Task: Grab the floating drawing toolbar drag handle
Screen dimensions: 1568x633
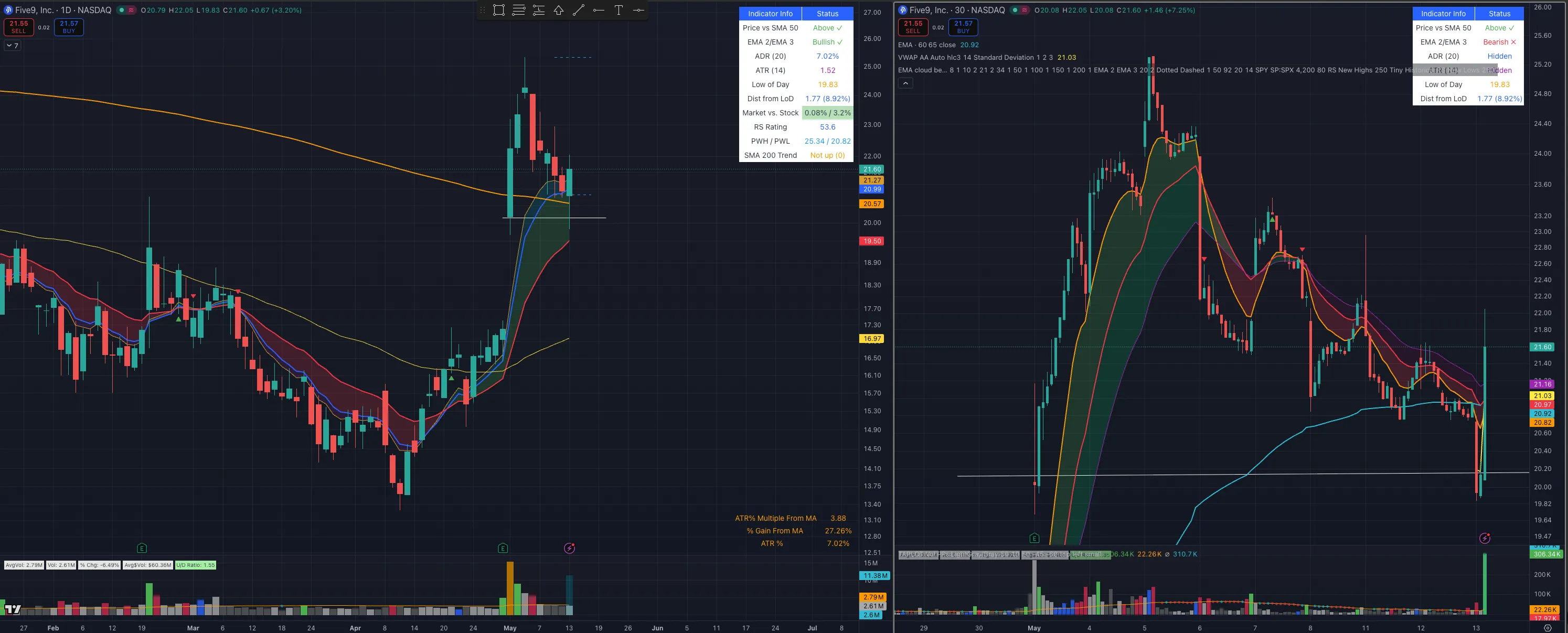Action: (483, 10)
